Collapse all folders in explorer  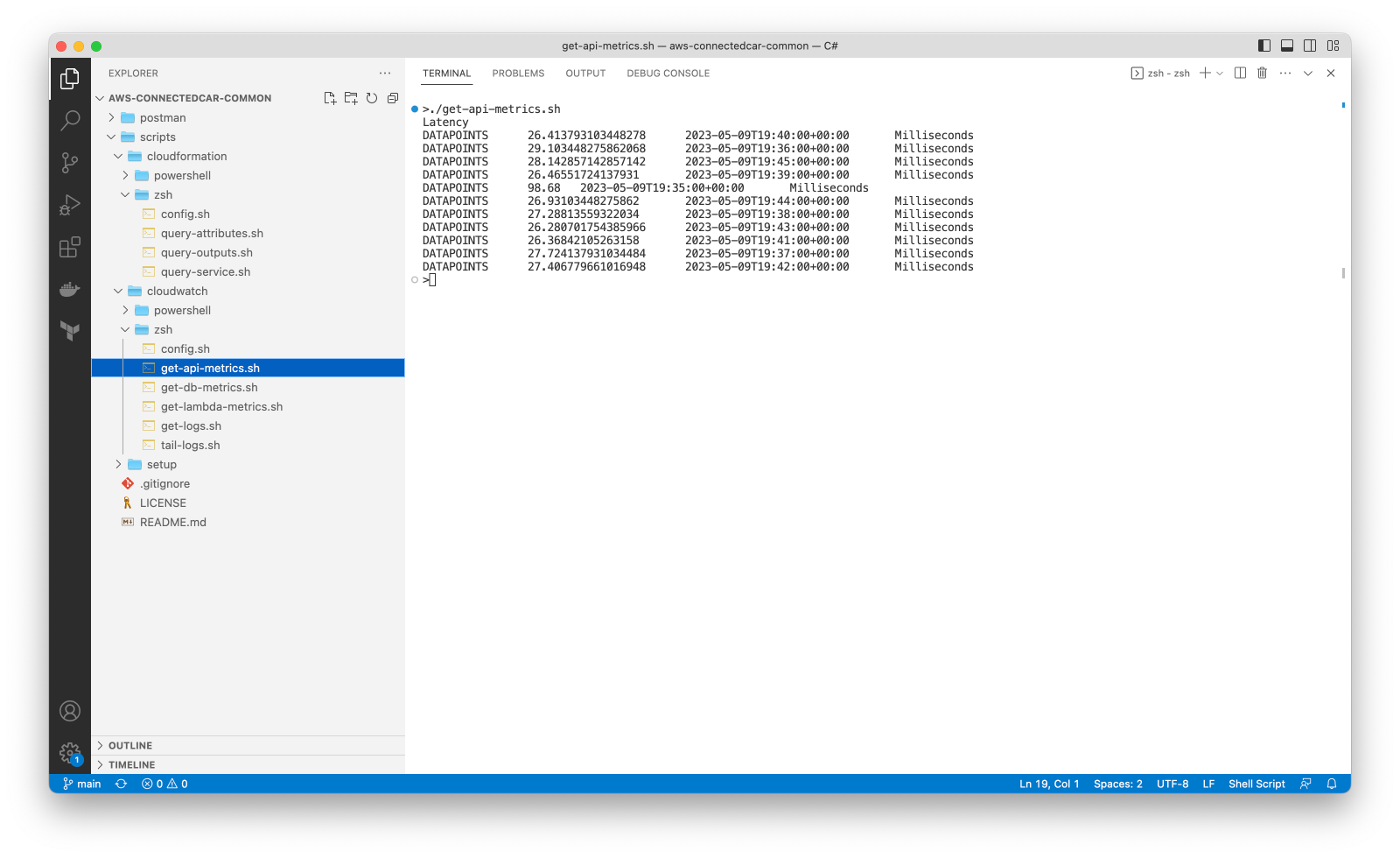(x=393, y=98)
